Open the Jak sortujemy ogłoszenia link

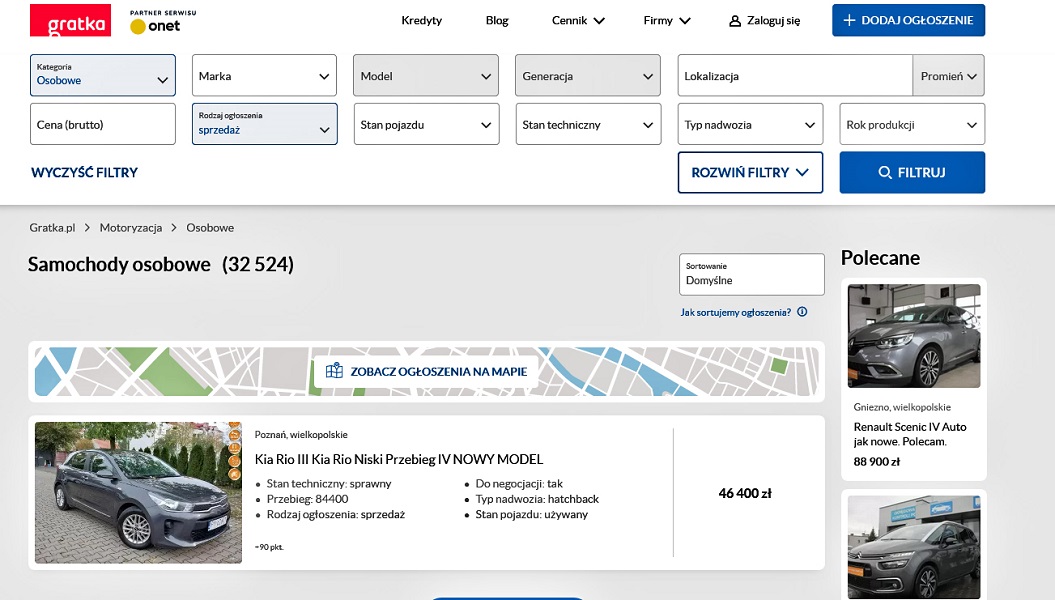(735, 312)
